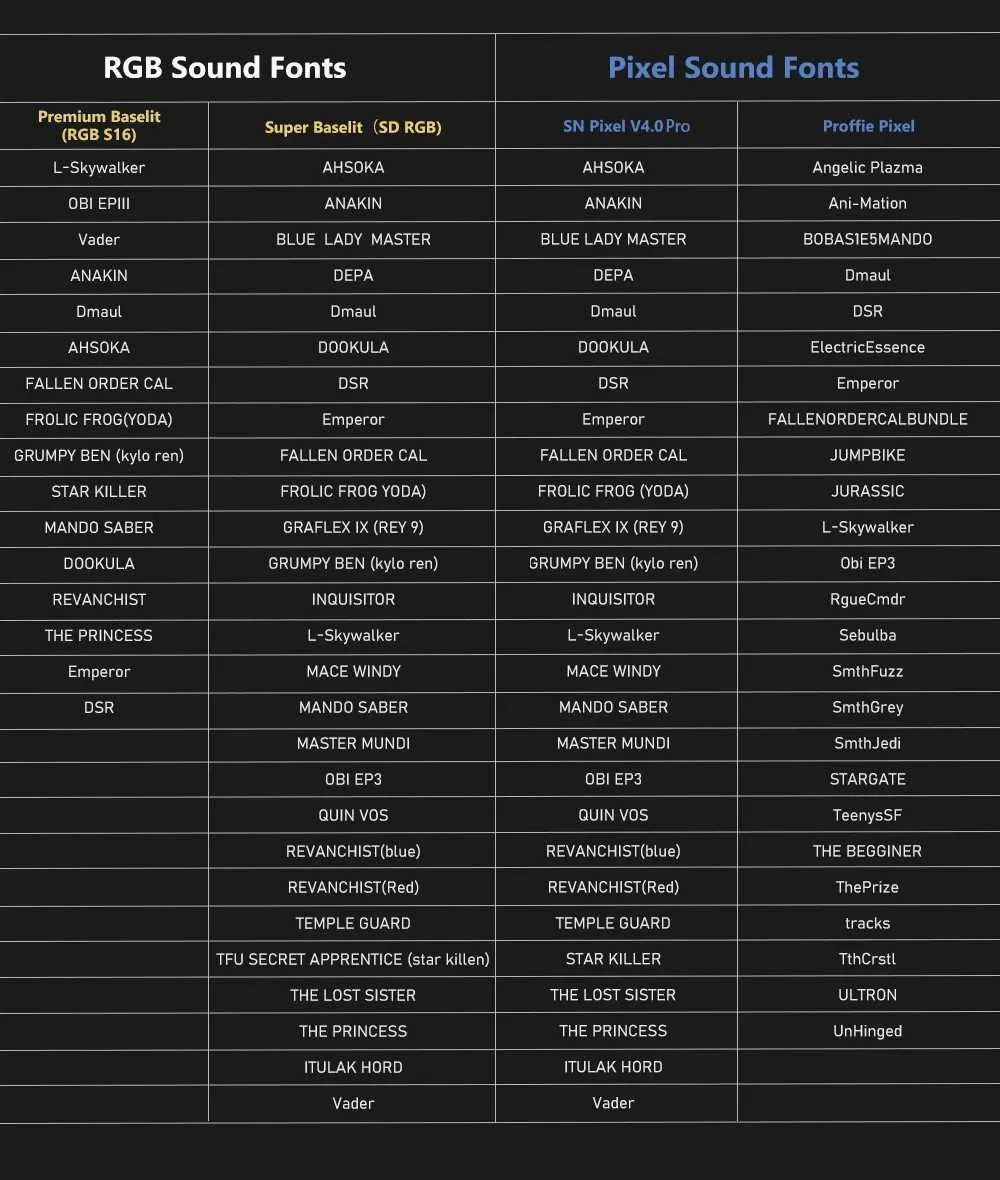Click the UnHinged font cell
The height and width of the screenshot is (1180, 1000).
point(867,1031)
